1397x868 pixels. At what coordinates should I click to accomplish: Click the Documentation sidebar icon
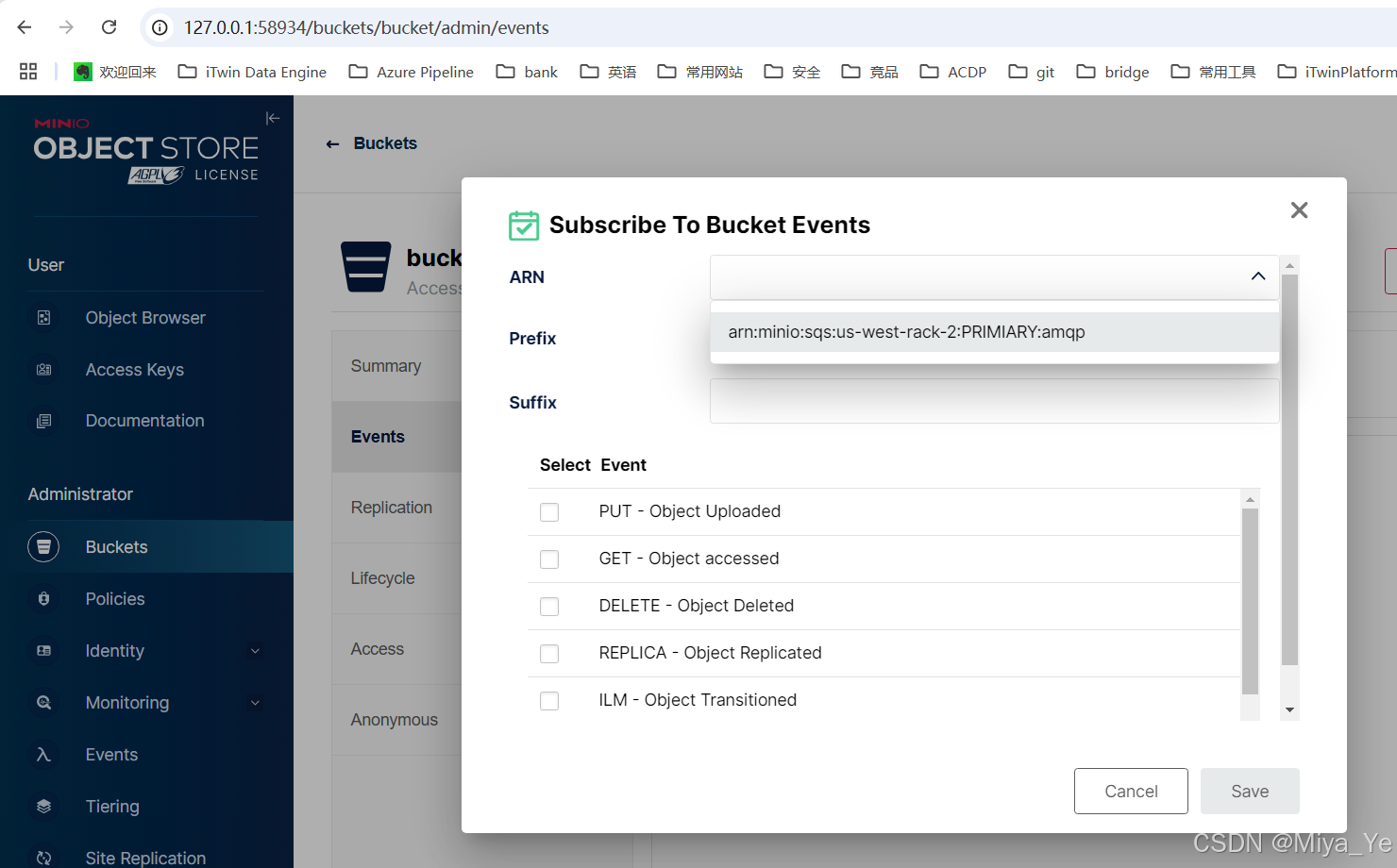click(x=43, y=421)
